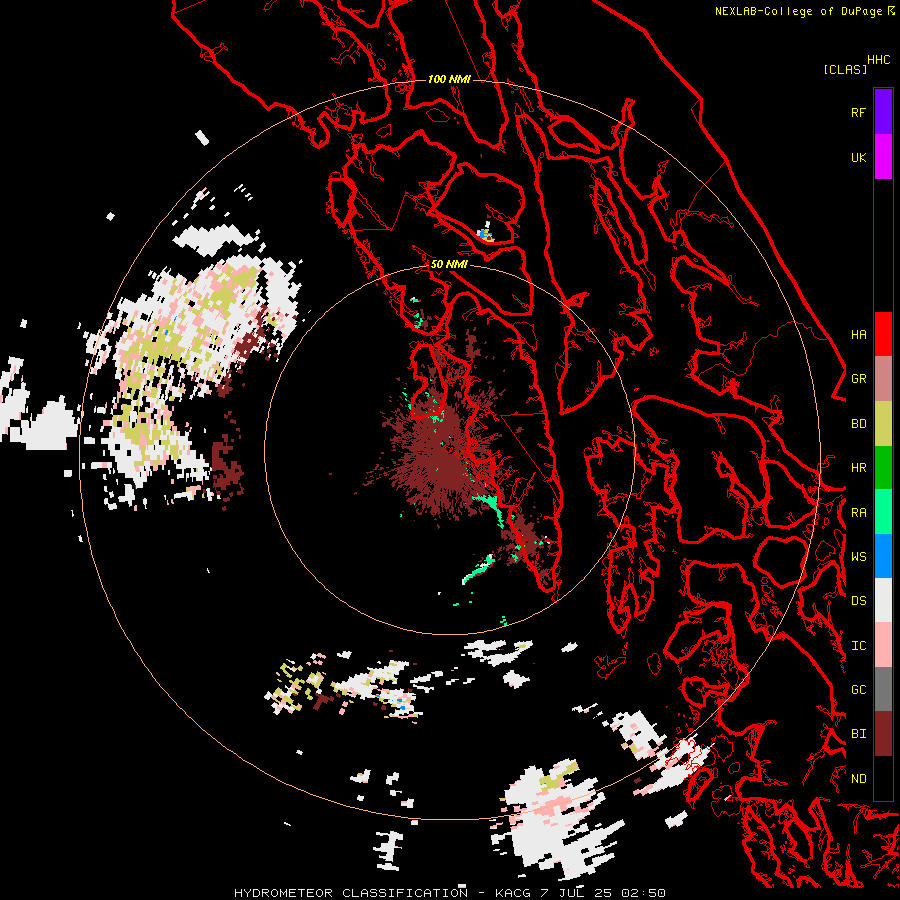Click the HA legend label
The image size is (900, 900).
point(858,334)
